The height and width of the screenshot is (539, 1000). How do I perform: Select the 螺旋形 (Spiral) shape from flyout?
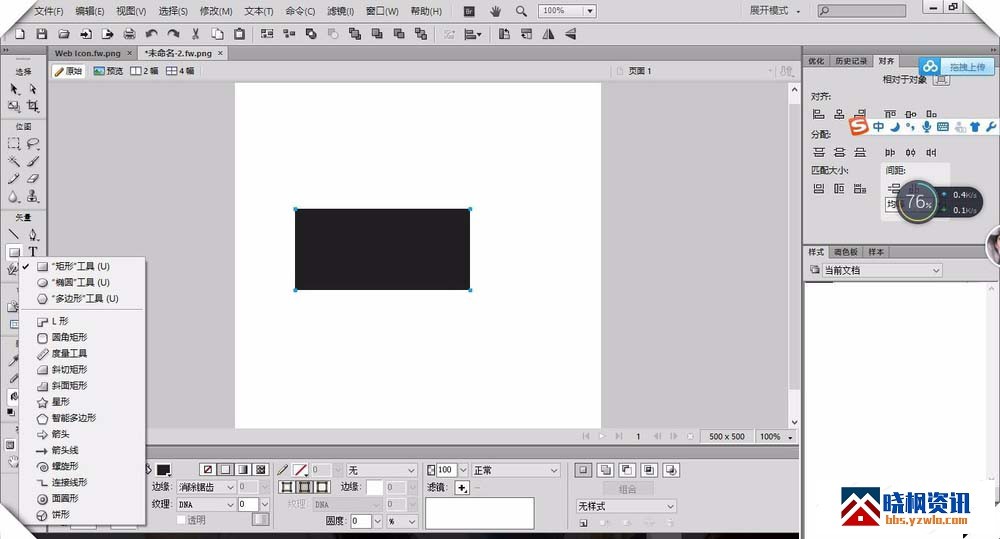click(x=65, y=466)
